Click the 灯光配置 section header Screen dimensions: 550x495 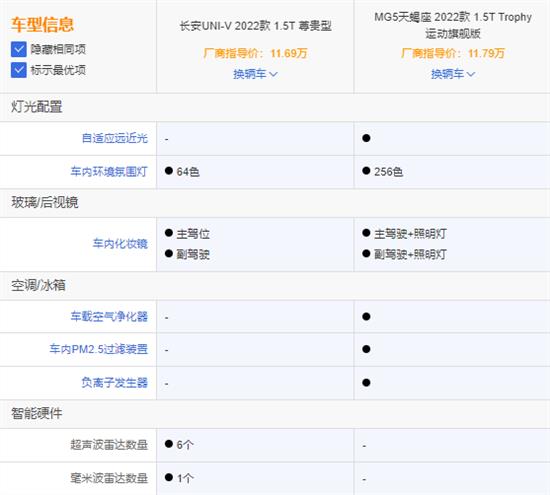point(36,107)
